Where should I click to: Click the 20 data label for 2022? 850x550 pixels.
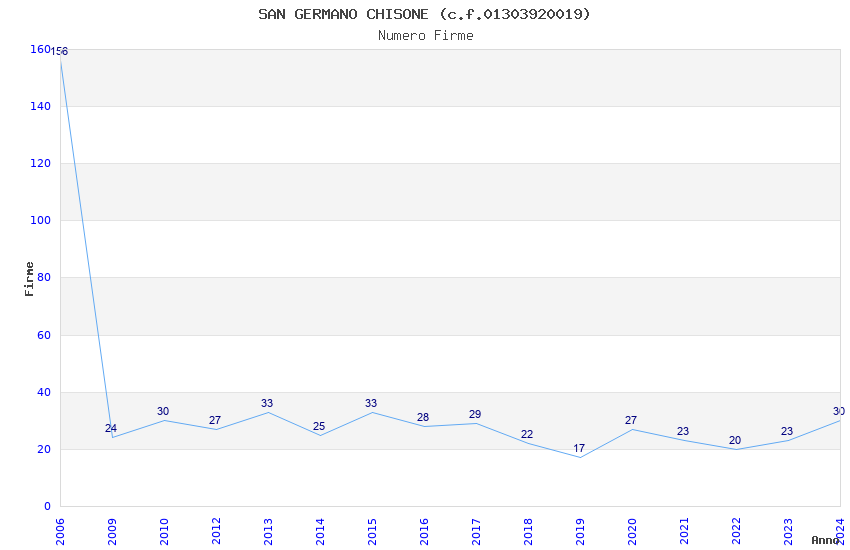[x=735, y=440]
